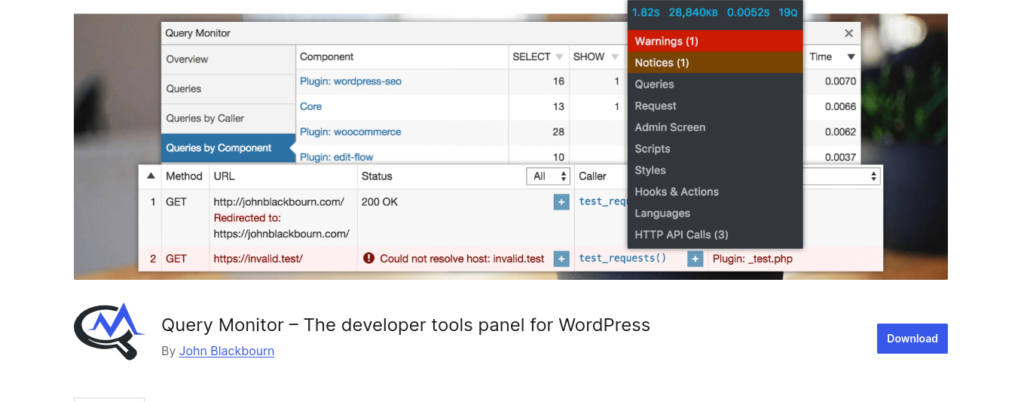1024x402 pixels.
Task: Click the red error icon in row 2
Action: coord(368,258)
